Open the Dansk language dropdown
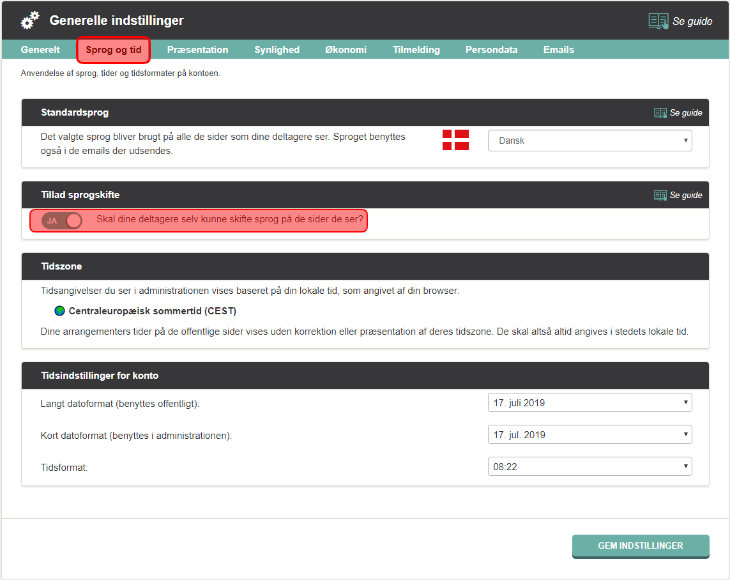Viewport: 730px width, 580px height. [x=589, y=141]
